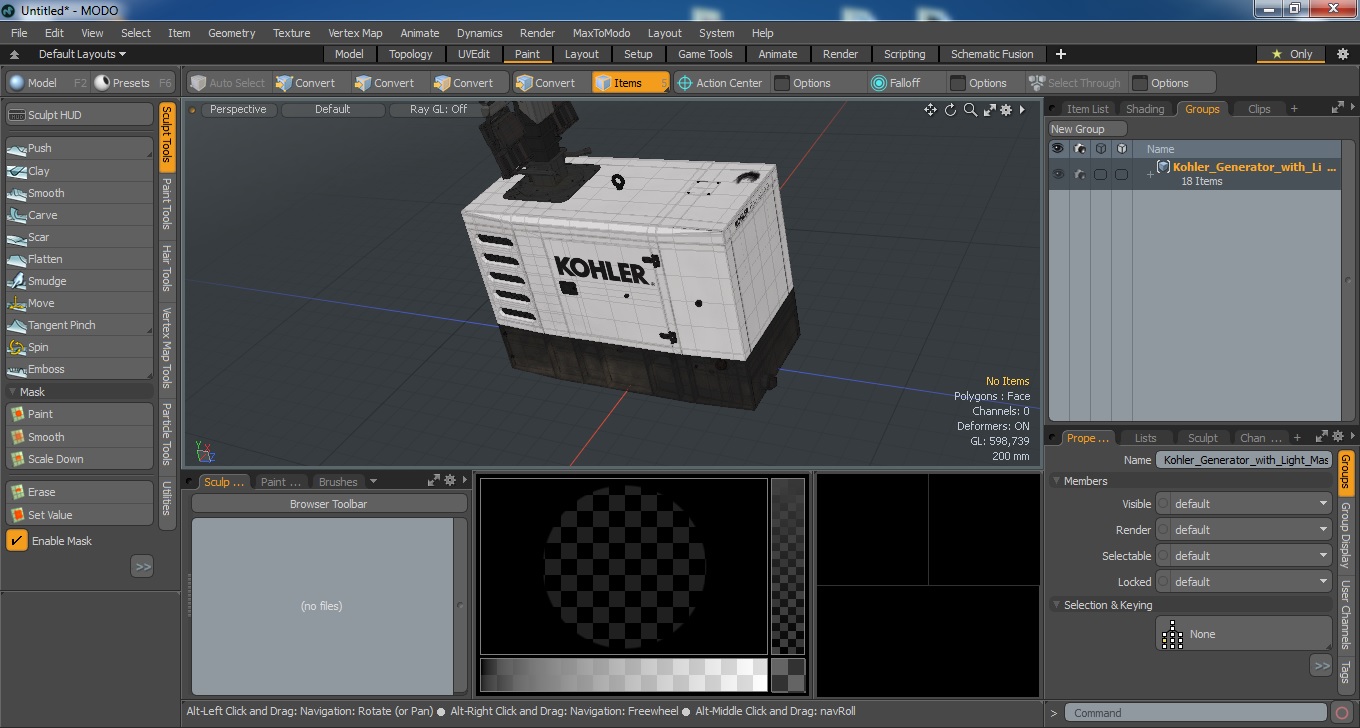Activate the Scar sculpt tool
Viewport: 1360px width, 728px height.
click(79, 237)
